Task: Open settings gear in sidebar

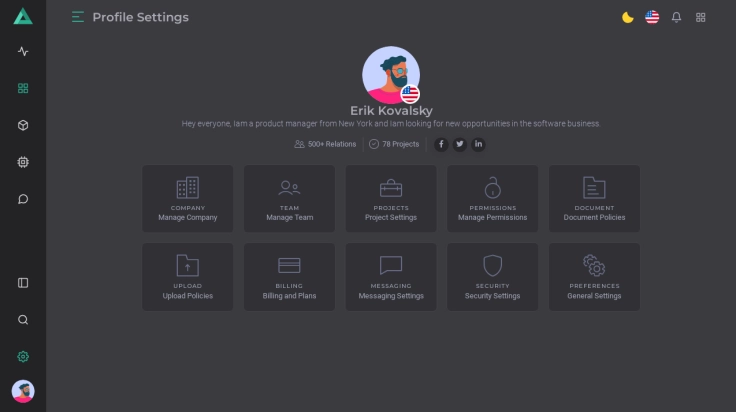Action: pos(23,356)
